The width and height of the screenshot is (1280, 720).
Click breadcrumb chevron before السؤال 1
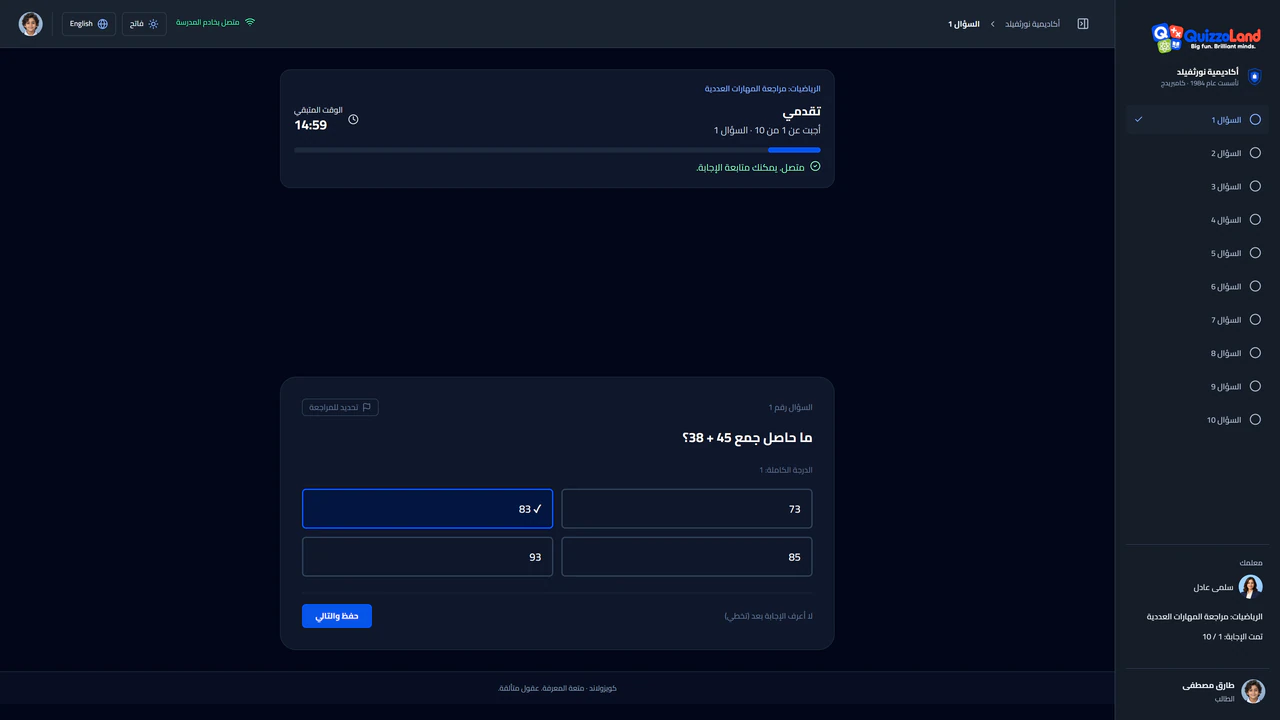pyautogui.click(x=992, y=24)
